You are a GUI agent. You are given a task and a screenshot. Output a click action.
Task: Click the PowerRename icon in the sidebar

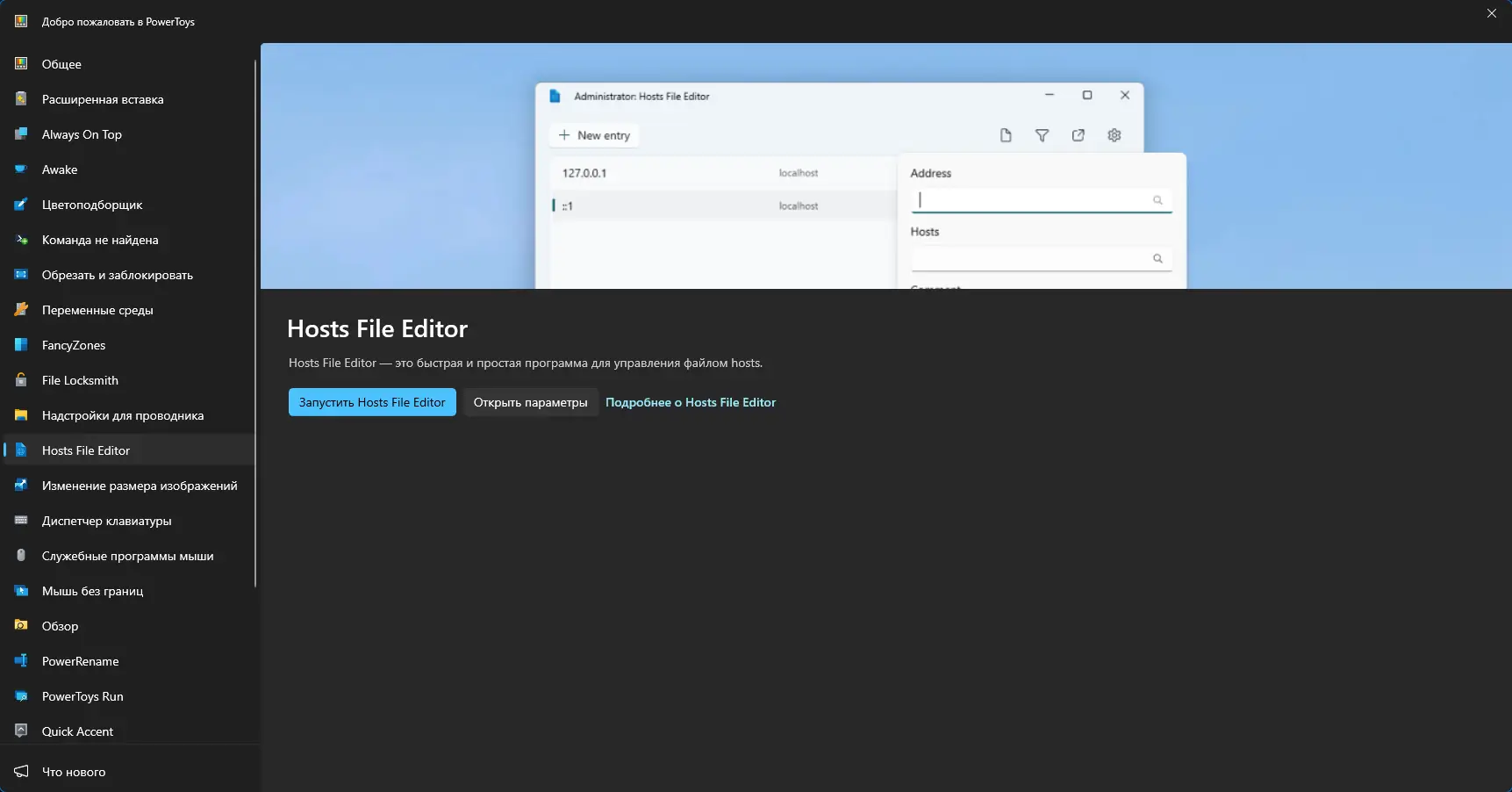21,661
